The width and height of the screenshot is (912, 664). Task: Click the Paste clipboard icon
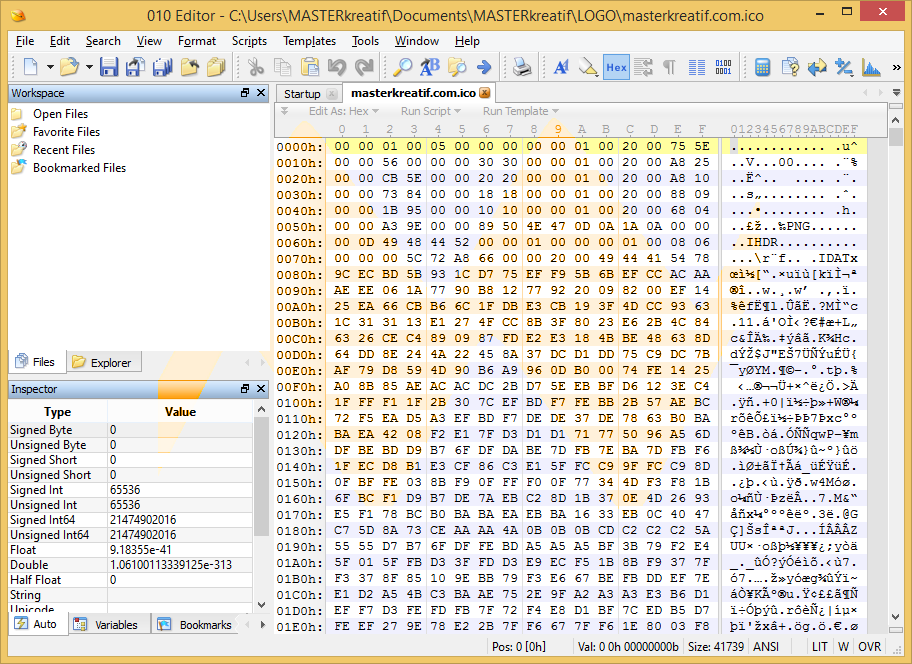[310, 67]
